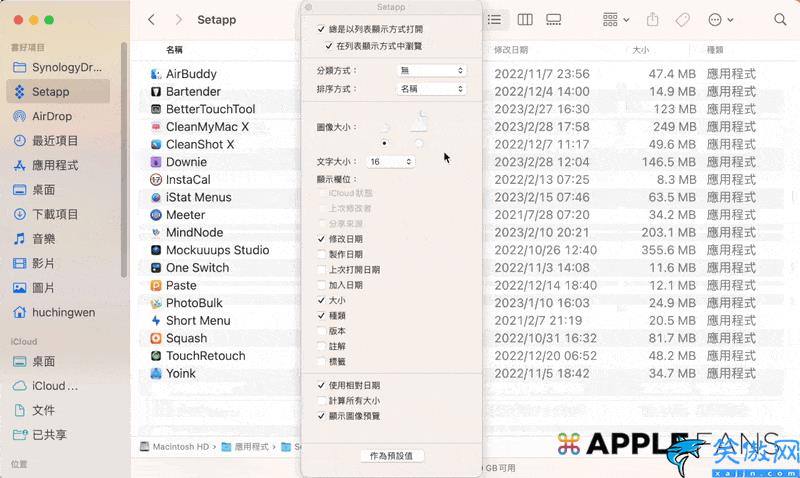Open the More actions ellipsis menu
This screenshot has height=478, width=800.
720,20
